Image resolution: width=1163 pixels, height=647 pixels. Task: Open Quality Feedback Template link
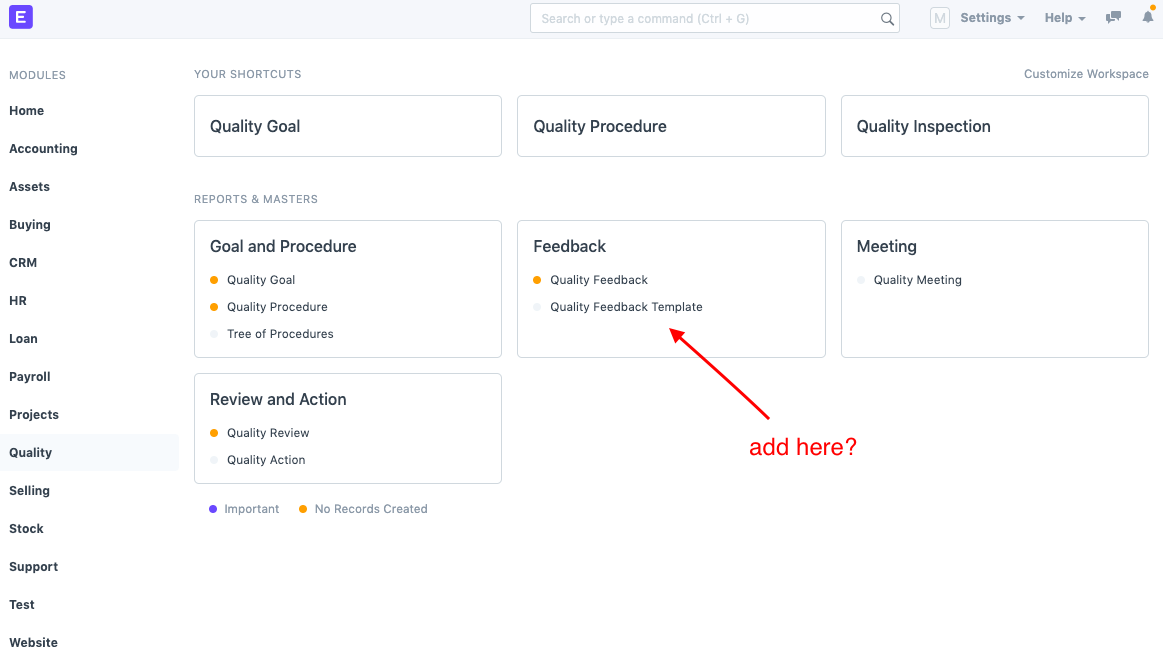pyautogui.click(x=626, y=307)
